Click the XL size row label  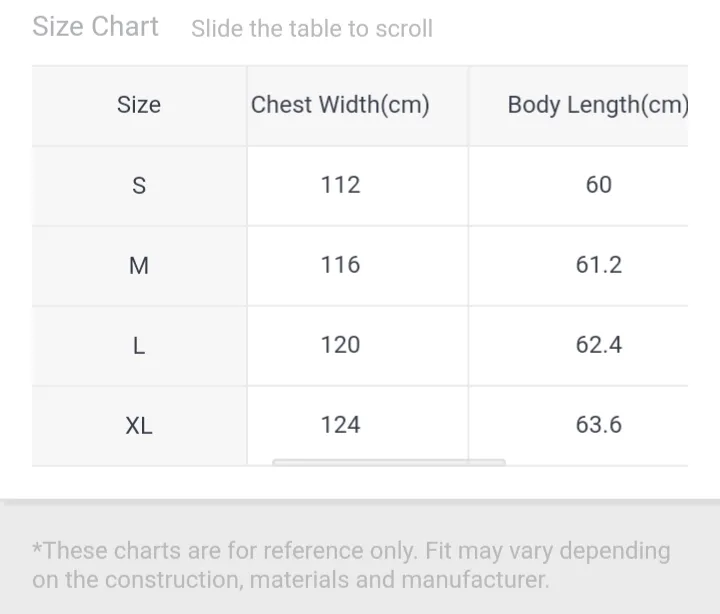[x=139, y=425]
